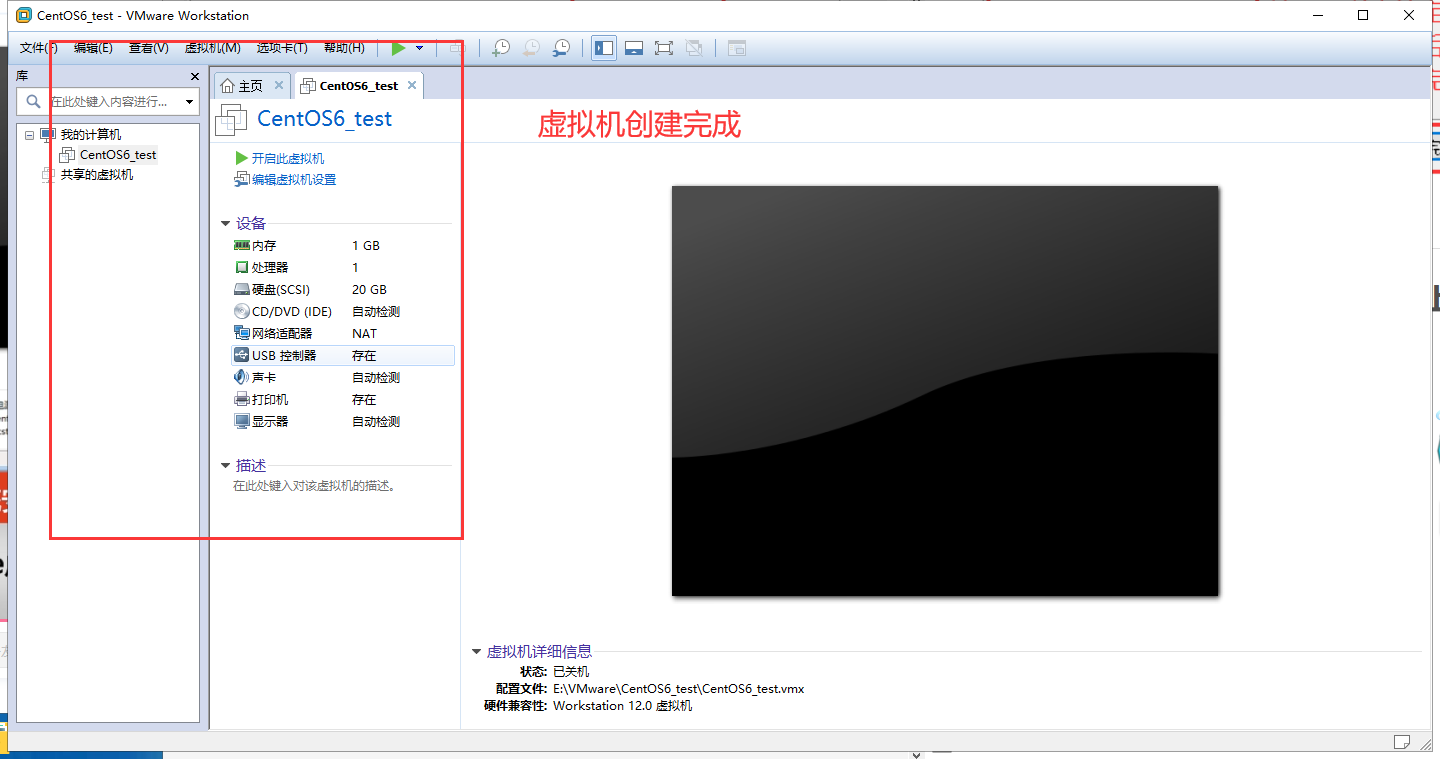Close the CentOS6_test tab
This screenshot has width=1440, height=759.
(411, 86)
